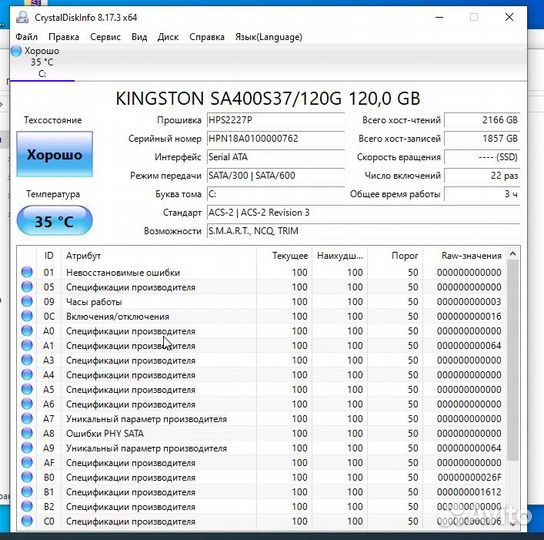Click raw value 00000000016 in Включения/отключения row
Viewport: 544px width, 540px height.
(x=469, y=316)
